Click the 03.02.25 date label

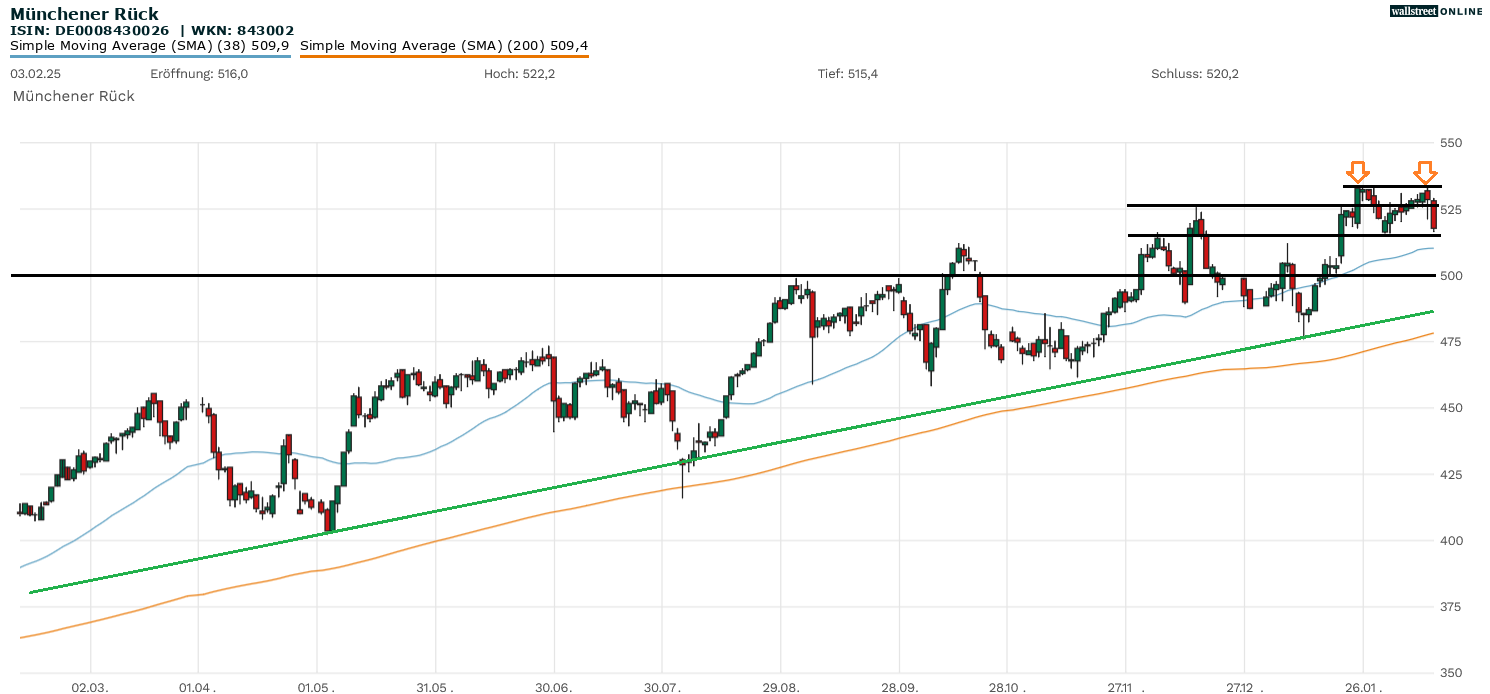[x=33, y=74]
